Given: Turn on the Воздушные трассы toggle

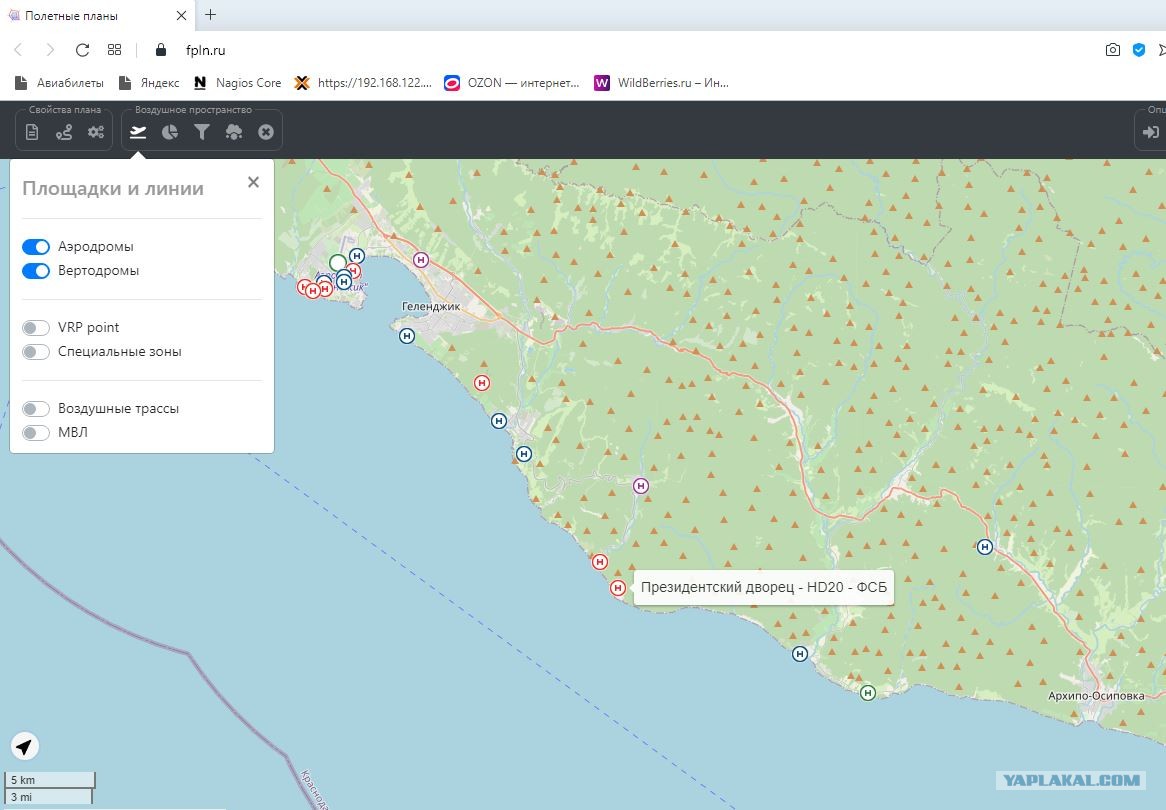Looking at the screenshot, I should pyautogui.click(x=36, y=409).
